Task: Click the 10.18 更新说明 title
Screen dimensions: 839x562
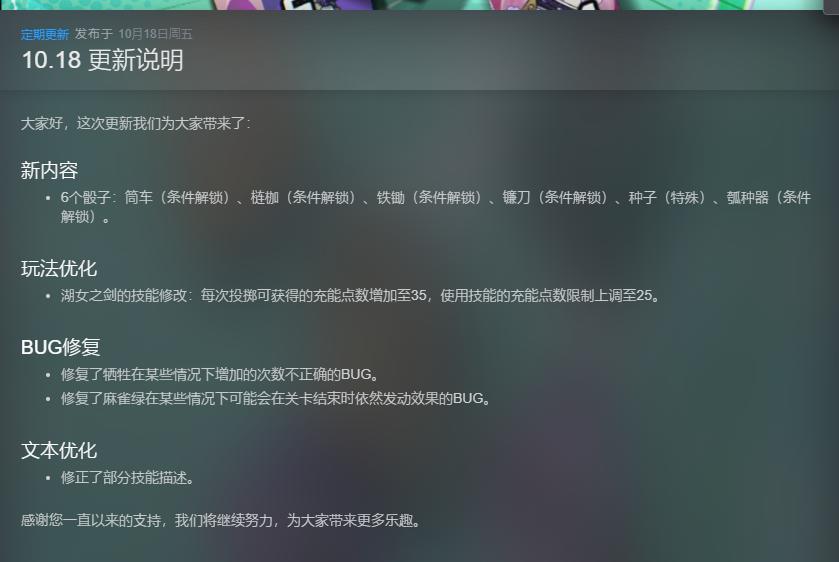Action: pyautogui.click(x=102, y=60)
